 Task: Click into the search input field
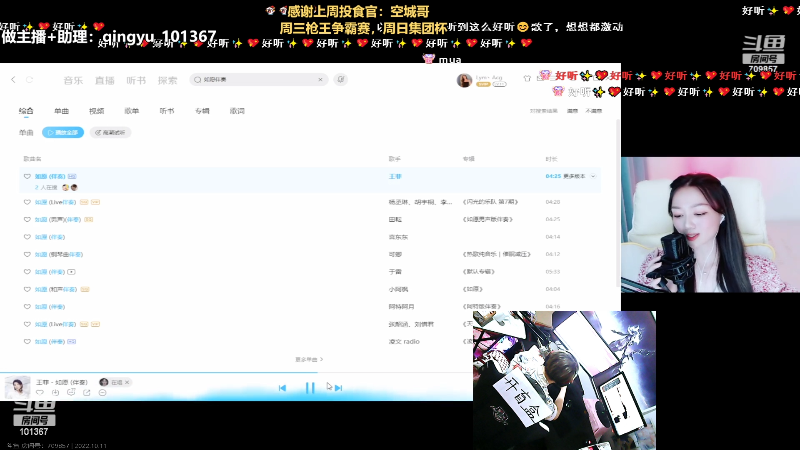258,80
